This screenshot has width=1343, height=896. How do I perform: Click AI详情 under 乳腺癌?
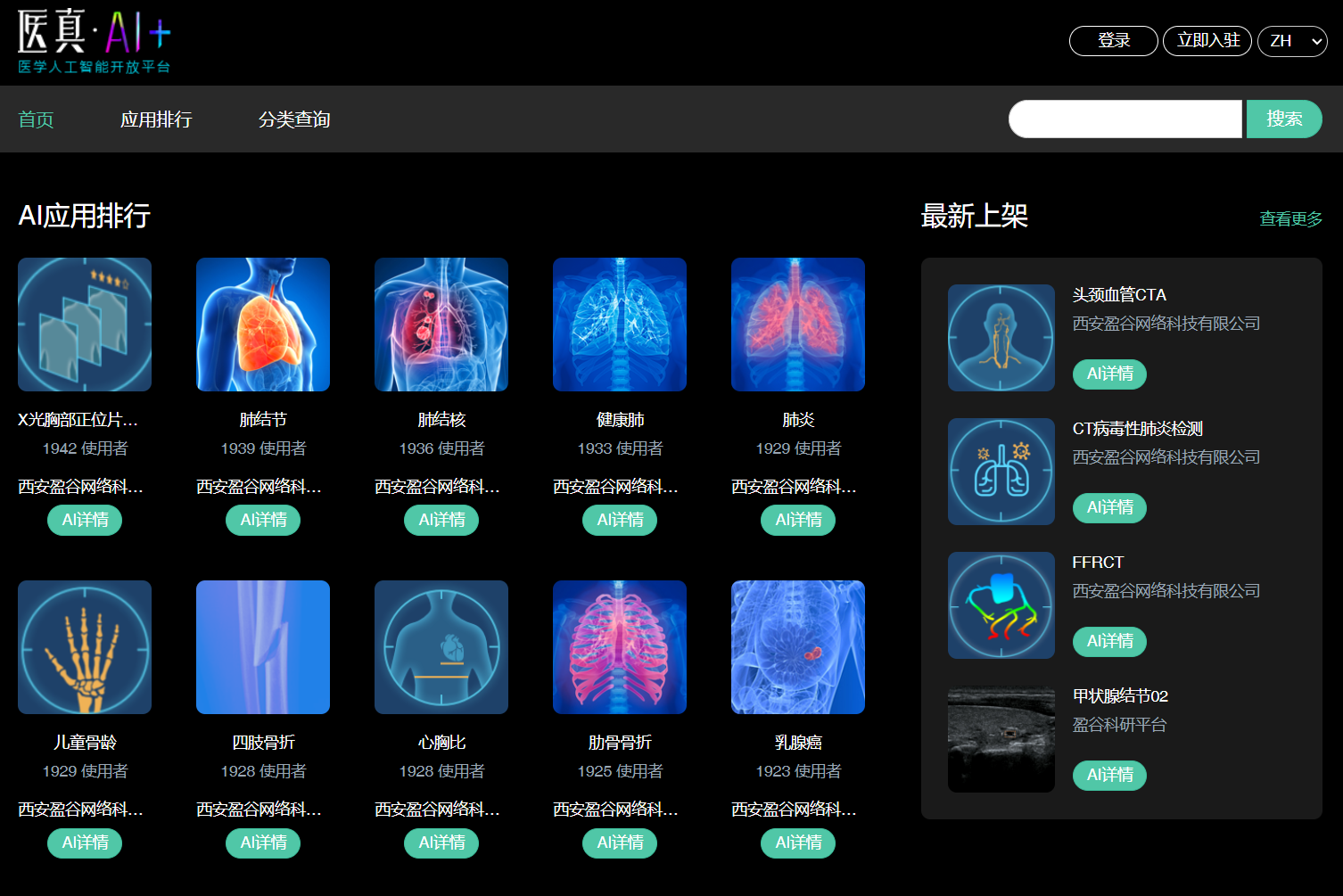pos(798,843)
